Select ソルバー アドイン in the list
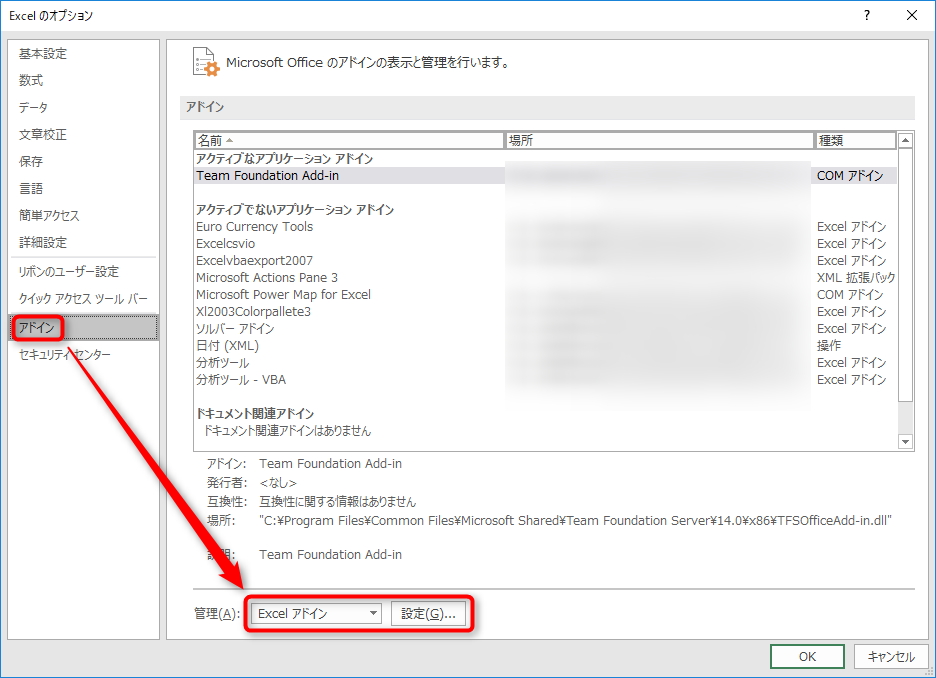This screenshot has height=678, width=936. [x=235, y=329]
